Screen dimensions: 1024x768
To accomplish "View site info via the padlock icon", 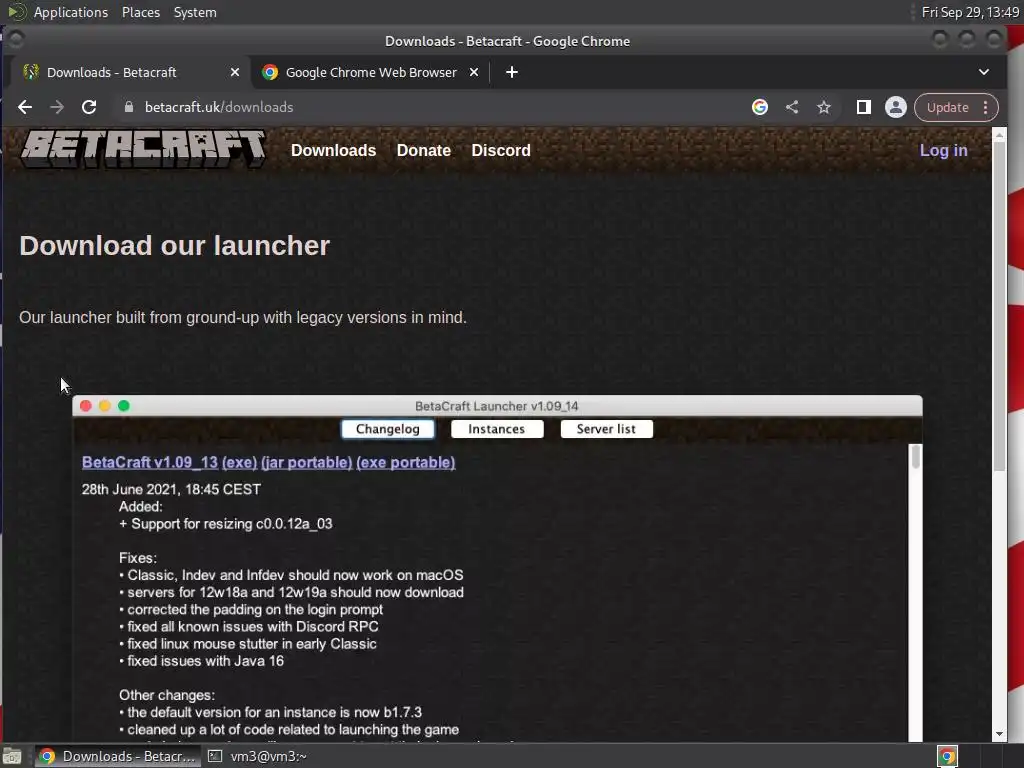I will [x=129, y=107].
